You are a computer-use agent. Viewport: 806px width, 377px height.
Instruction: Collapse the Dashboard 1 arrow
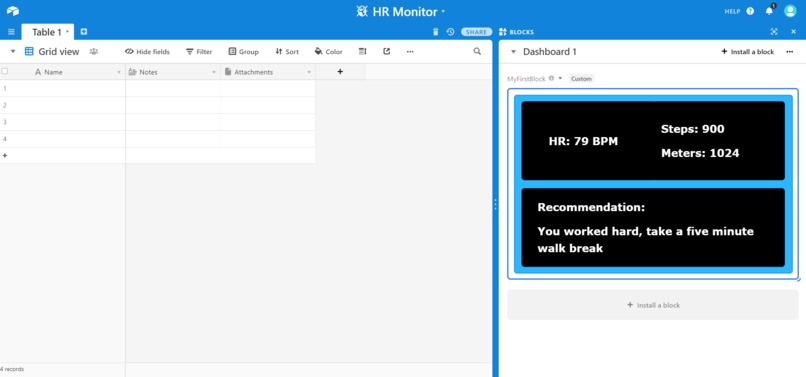513,52
